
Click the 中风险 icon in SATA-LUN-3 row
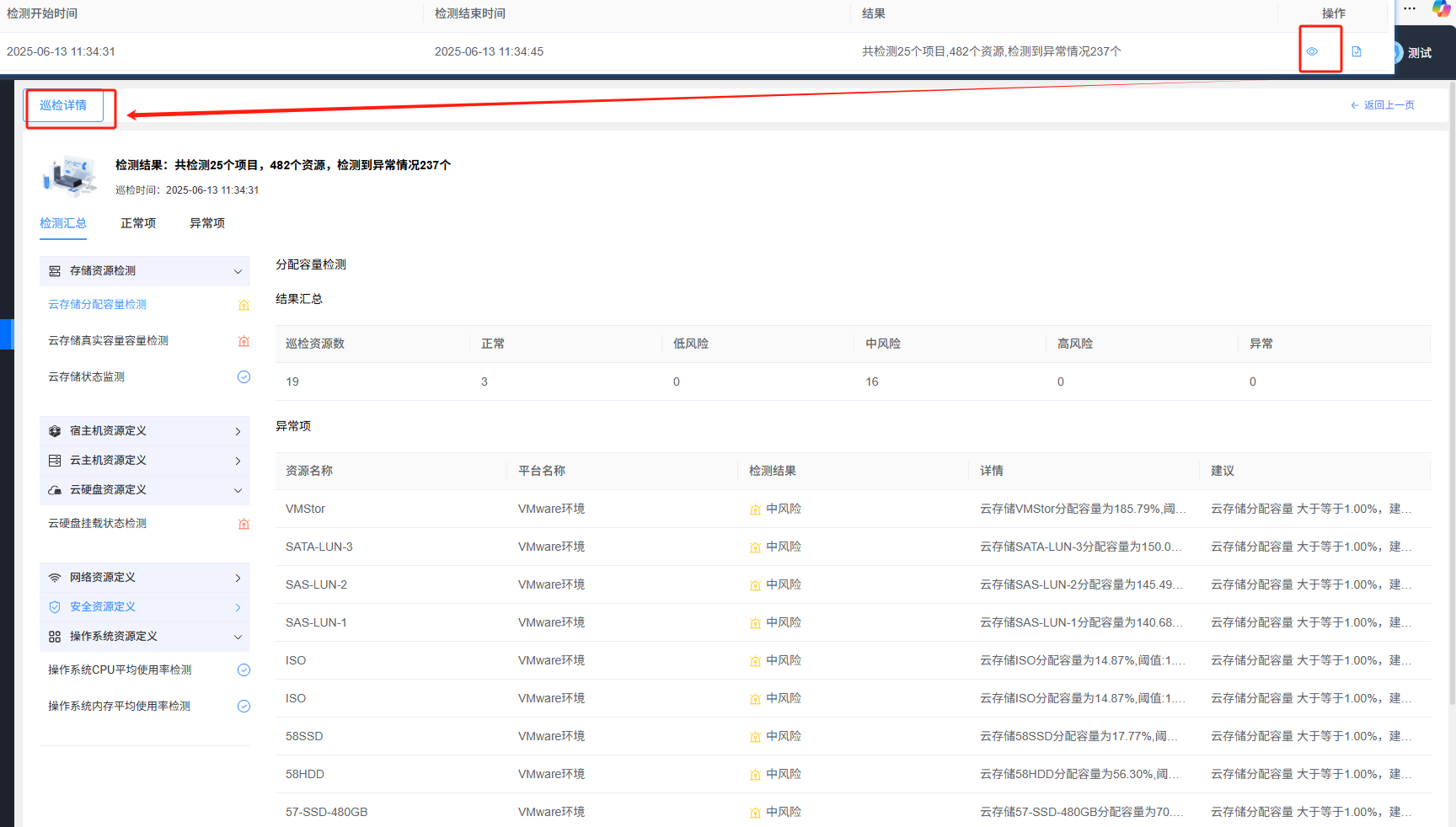click(x=755, y=547)
